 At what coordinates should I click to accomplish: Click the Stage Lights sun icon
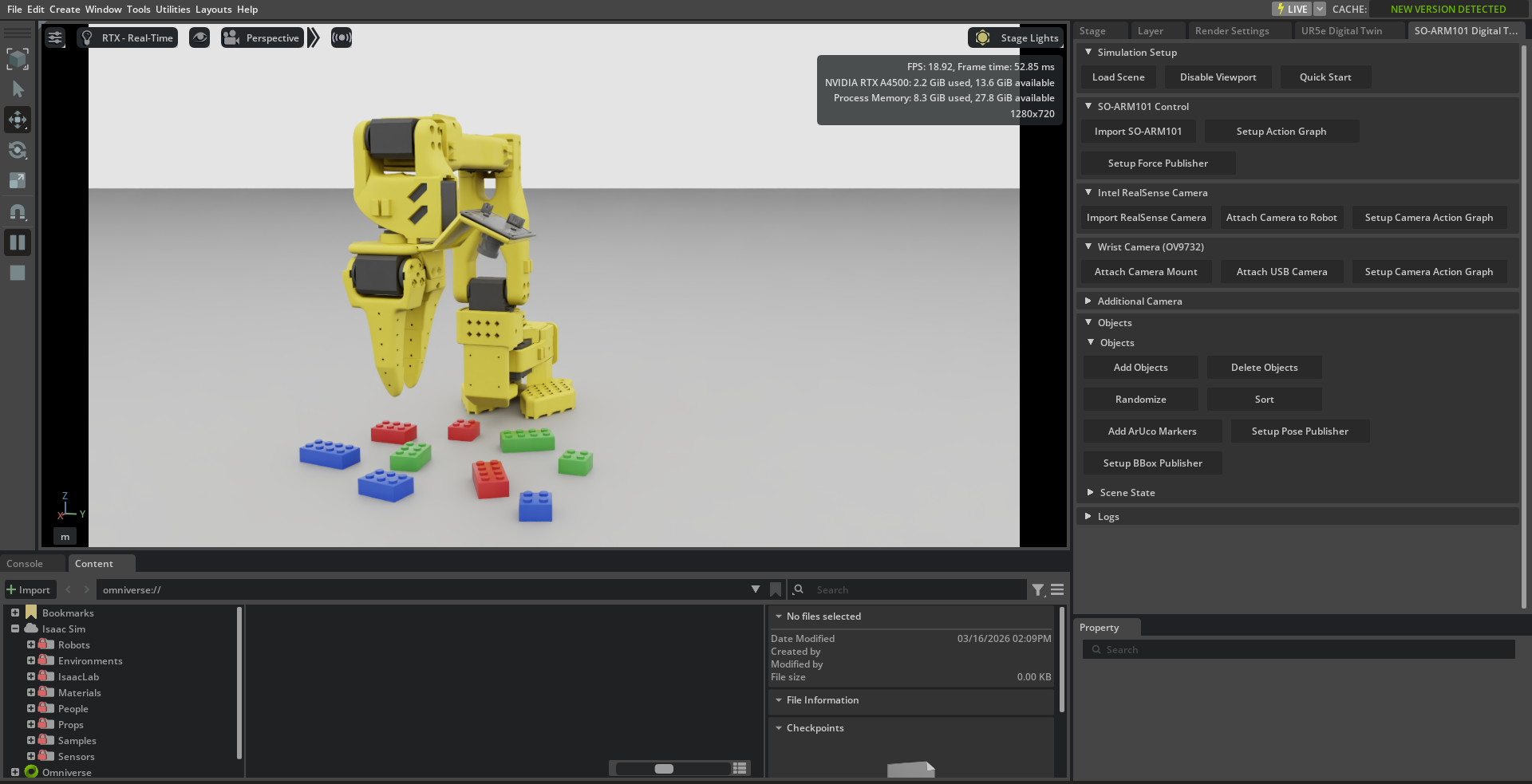(983, 37)
